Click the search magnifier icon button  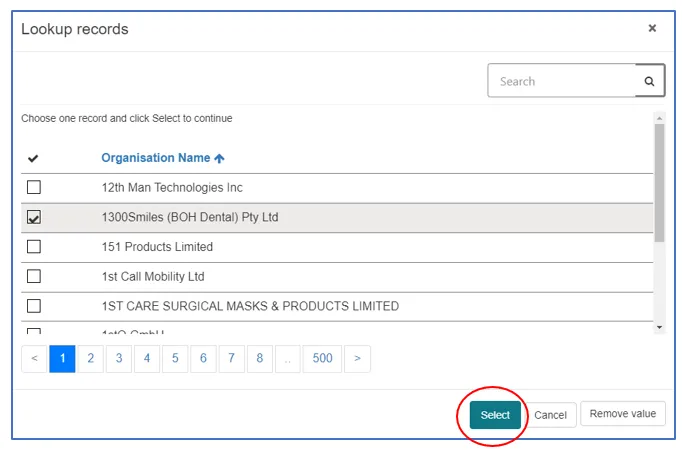(650, 81)
